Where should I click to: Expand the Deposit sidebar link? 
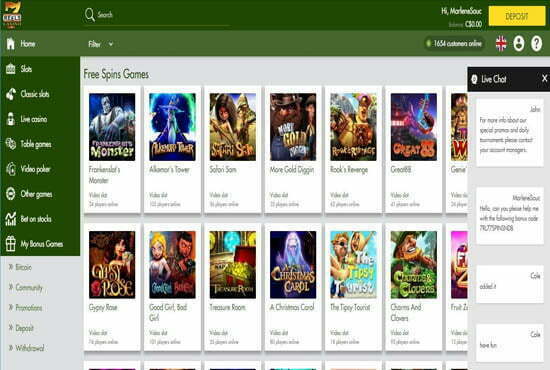tap(21, 328)
